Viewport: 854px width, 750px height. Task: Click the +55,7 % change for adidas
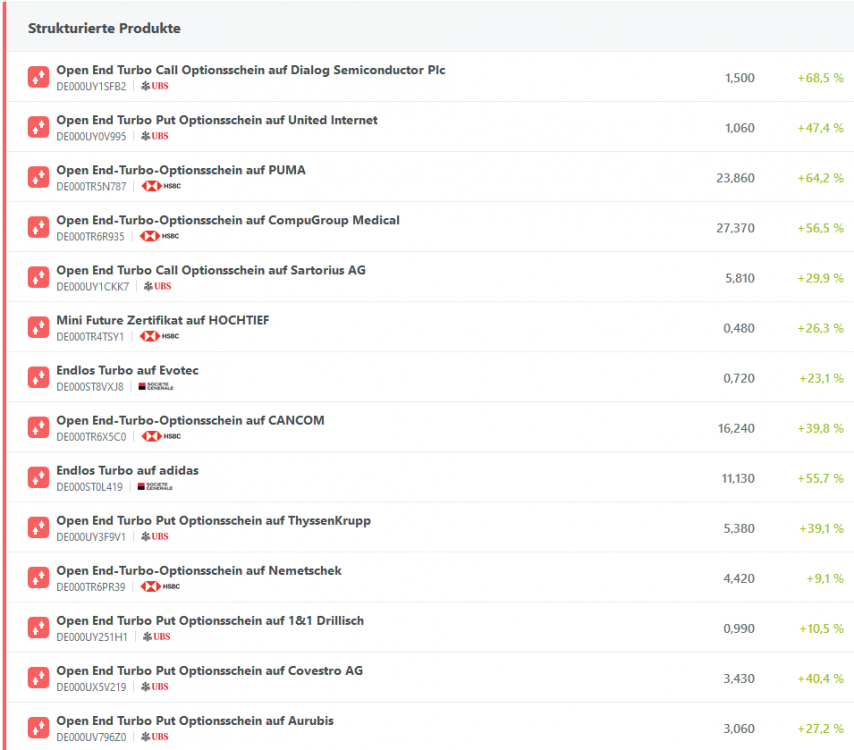point(820,478)
